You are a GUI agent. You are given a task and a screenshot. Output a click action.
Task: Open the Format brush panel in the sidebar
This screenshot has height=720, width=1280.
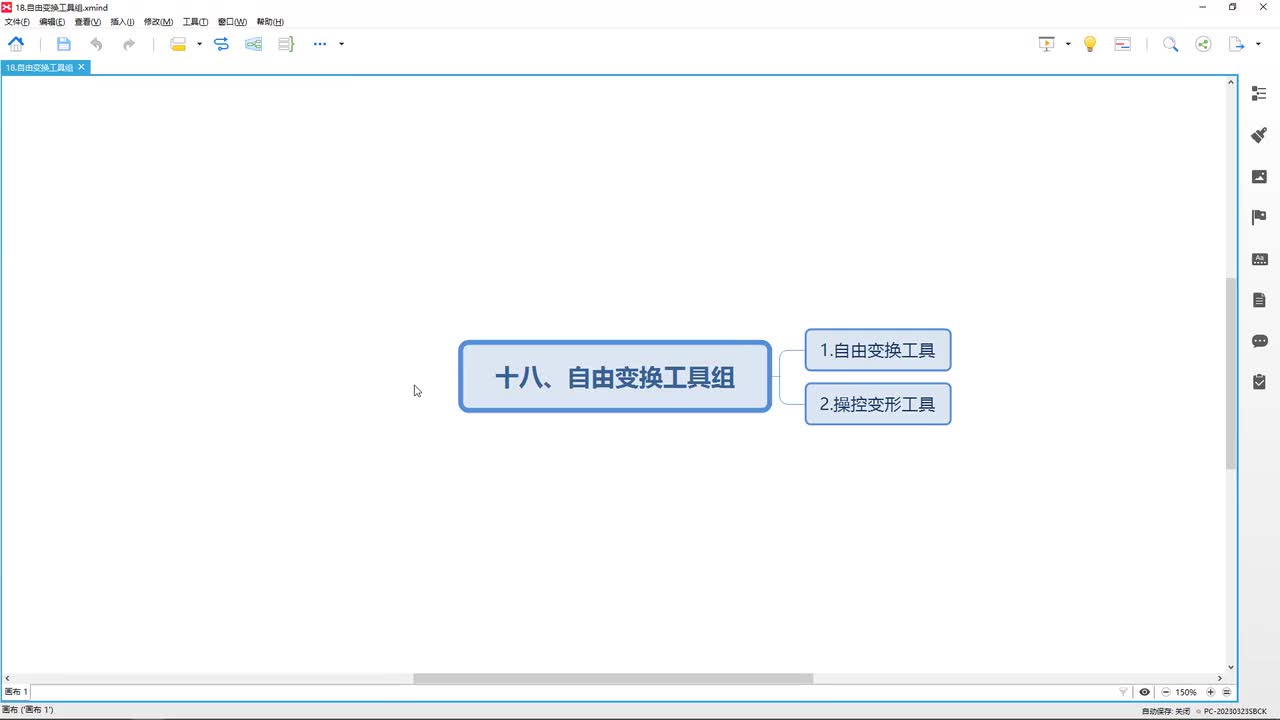[1259, 135]
